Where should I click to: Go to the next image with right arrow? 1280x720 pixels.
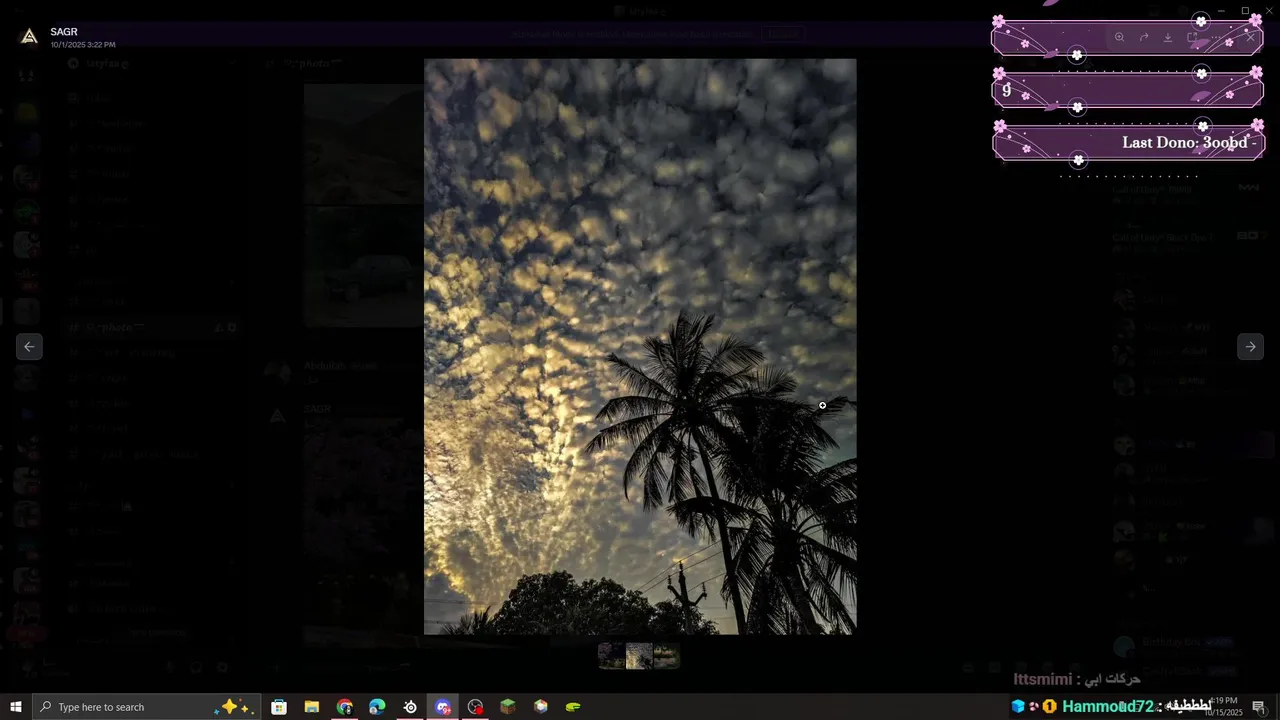pyautogui.click(x=1250, y=346)
